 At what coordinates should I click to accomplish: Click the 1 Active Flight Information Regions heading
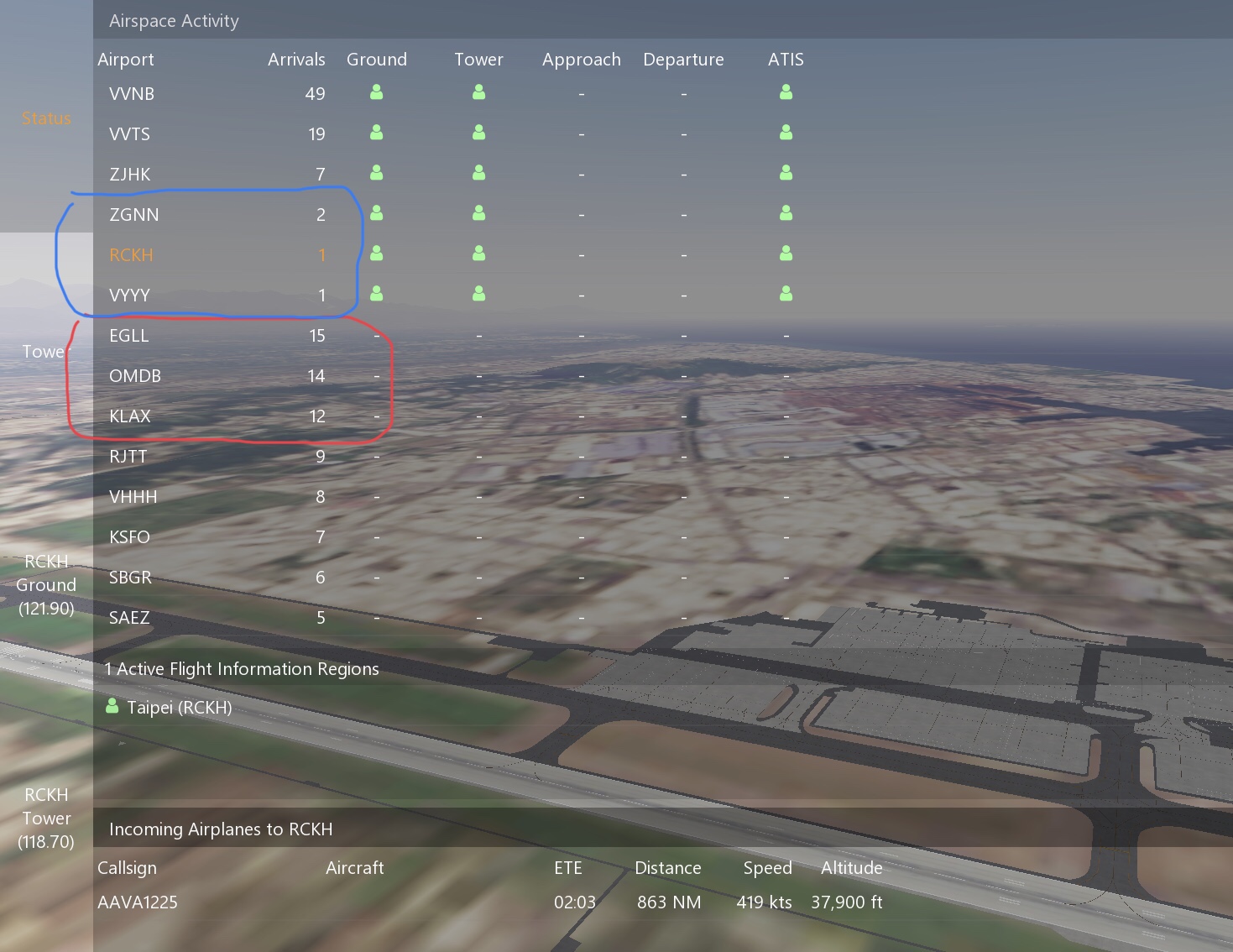click(242, 669)
